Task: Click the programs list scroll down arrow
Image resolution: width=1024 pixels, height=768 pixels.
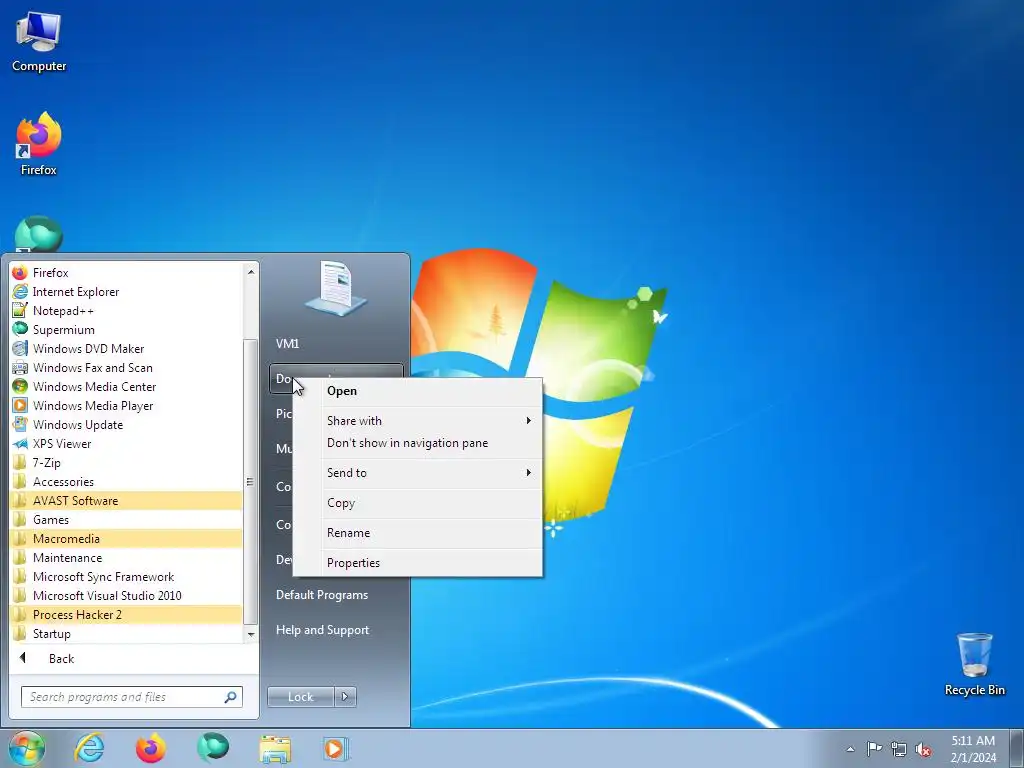Action: tap(251, 634)
